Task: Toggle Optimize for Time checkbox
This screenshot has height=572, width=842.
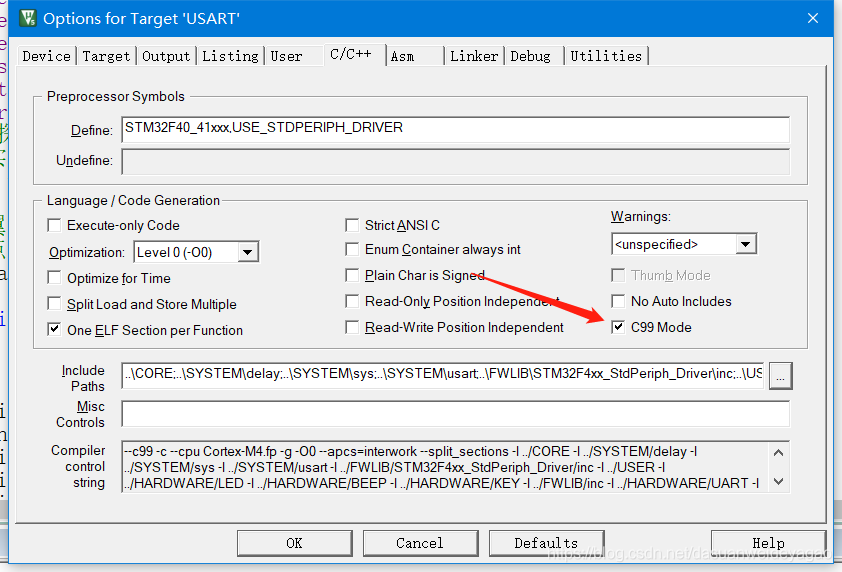Action: click(54, 278)
